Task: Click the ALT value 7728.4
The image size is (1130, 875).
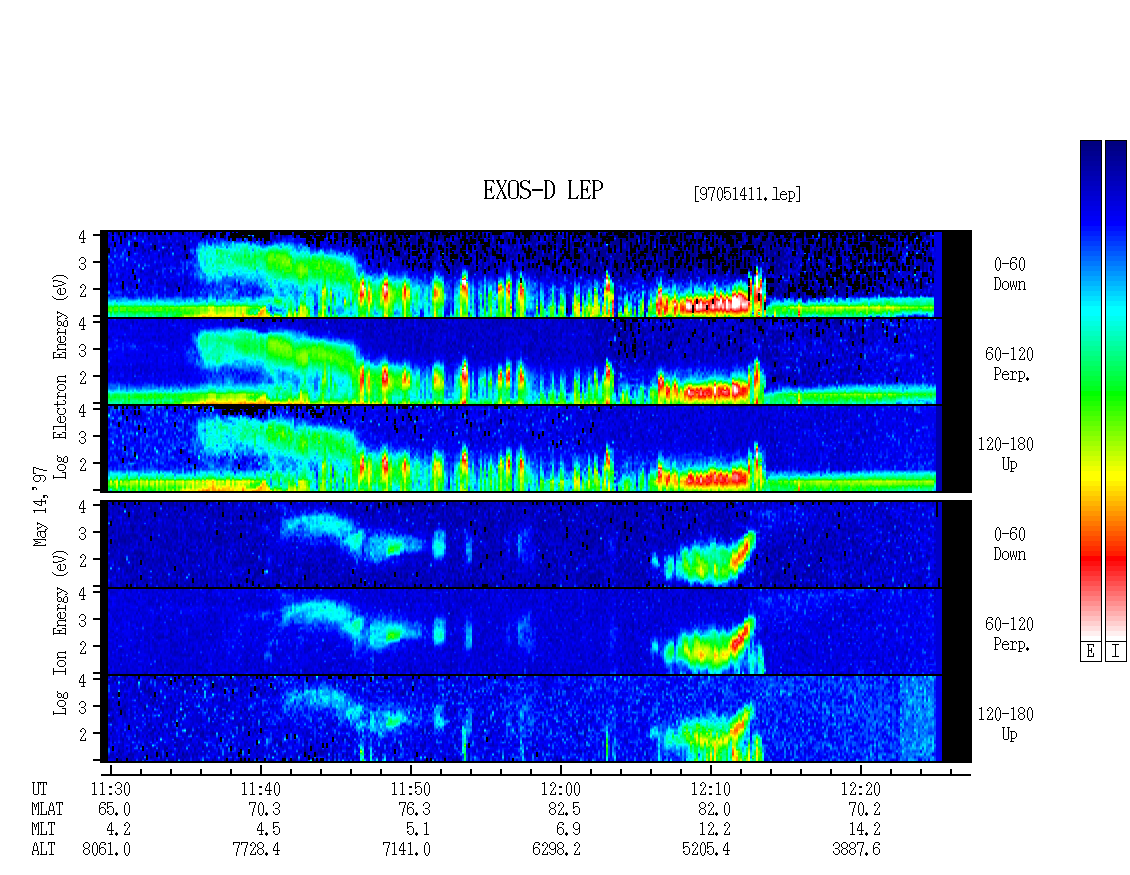Action: [x=257, y=850]
